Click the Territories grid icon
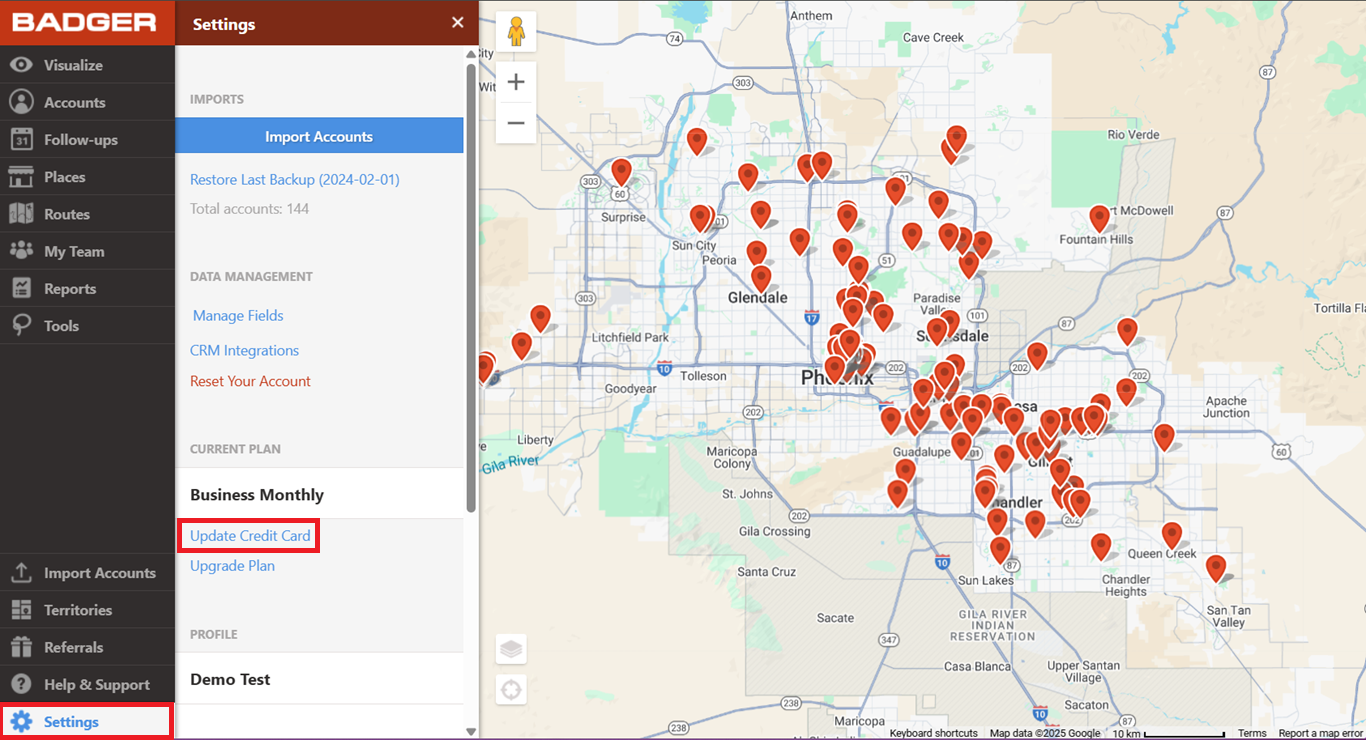The height and width of the screenshot is (740, 1366). coord(21,610)
